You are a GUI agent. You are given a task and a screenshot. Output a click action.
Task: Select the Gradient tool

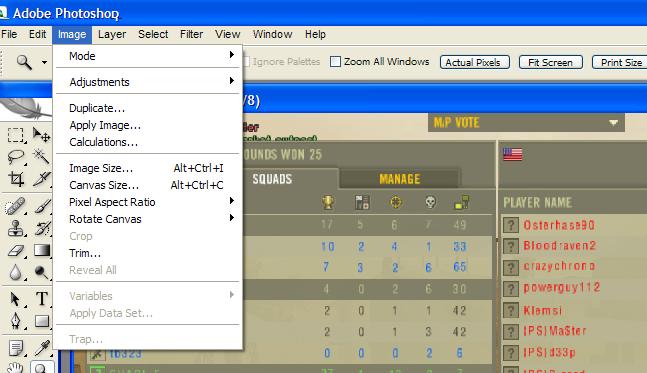pos(41,250)
